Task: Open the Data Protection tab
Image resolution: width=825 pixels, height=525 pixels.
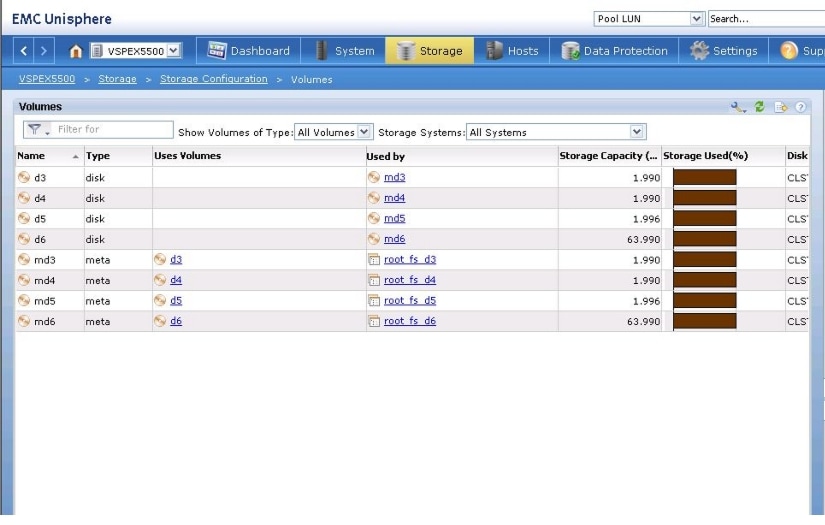Action: (x=614, y=51)
